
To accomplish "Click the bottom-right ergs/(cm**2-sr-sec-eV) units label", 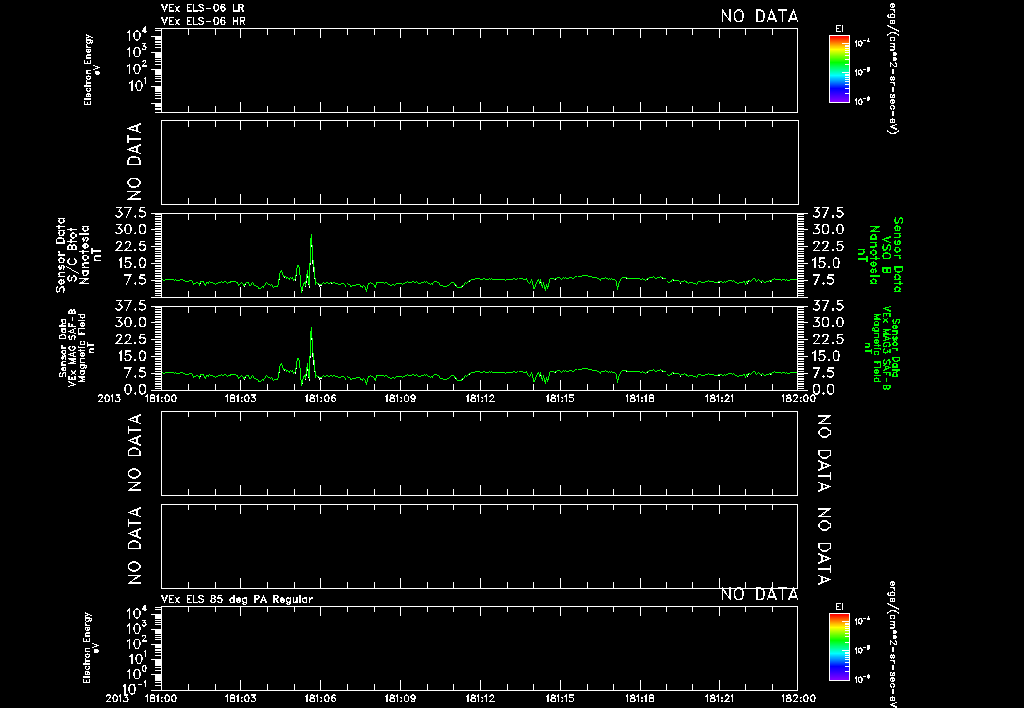I will click(x=893, y=645).
